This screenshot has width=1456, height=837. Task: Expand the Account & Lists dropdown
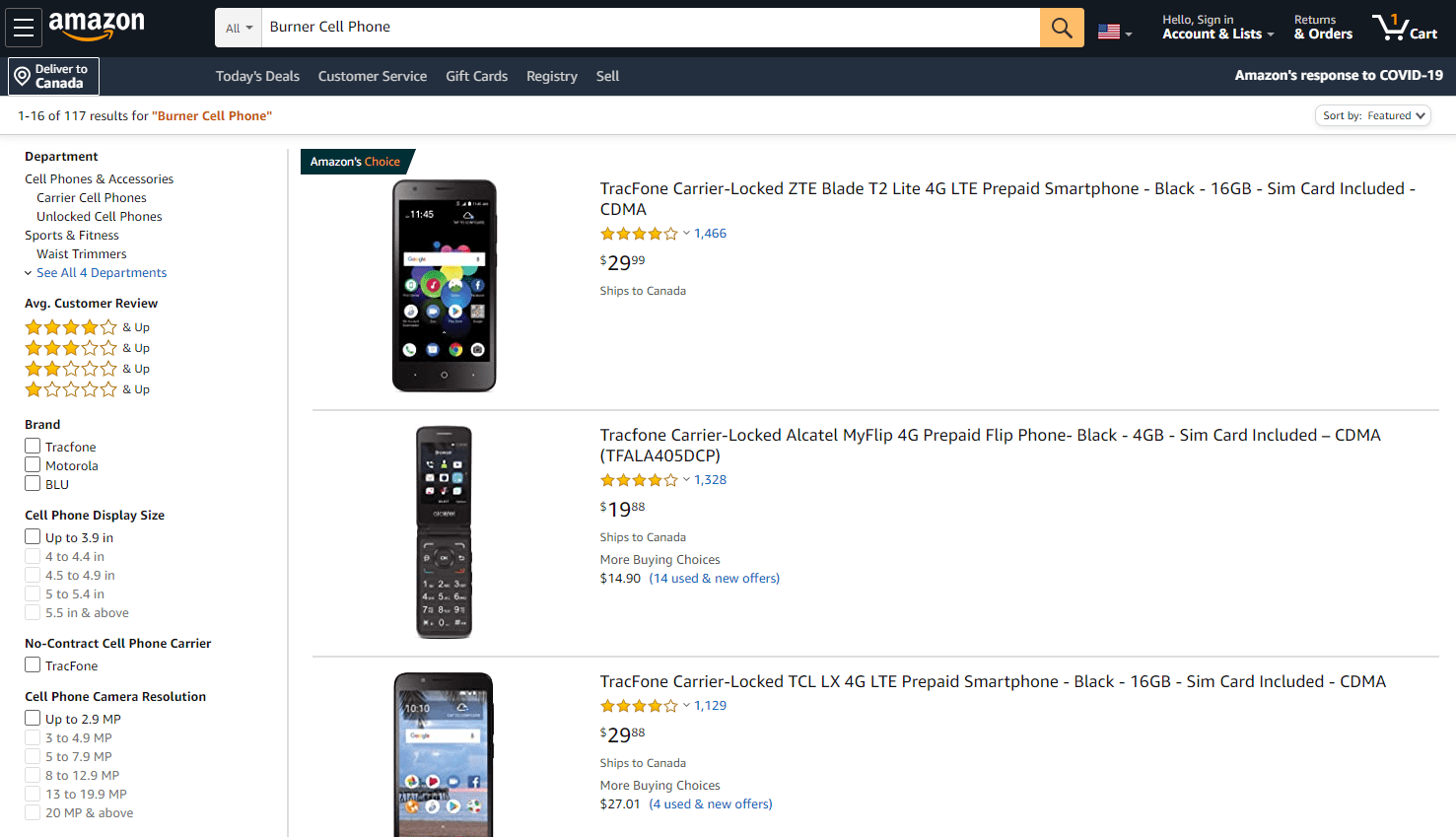tap(1217, 27)
